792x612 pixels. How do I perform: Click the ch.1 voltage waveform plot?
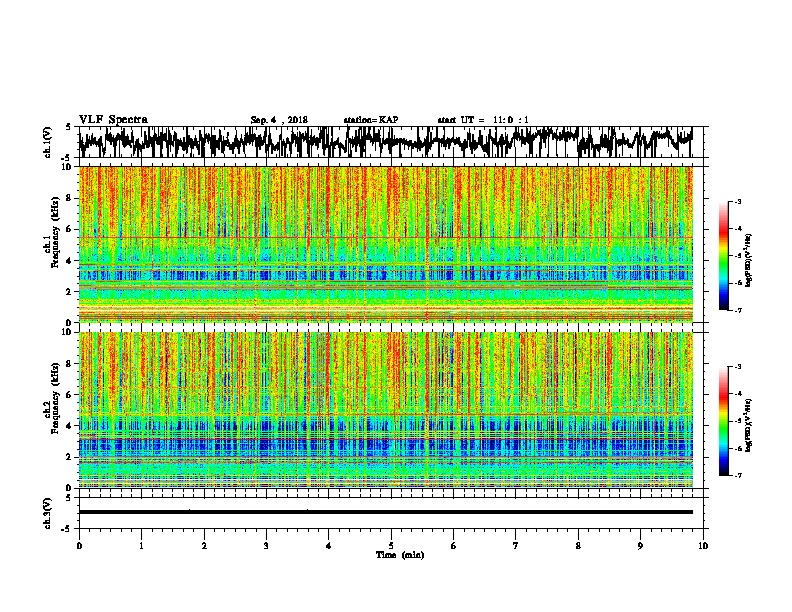[386, 142]
